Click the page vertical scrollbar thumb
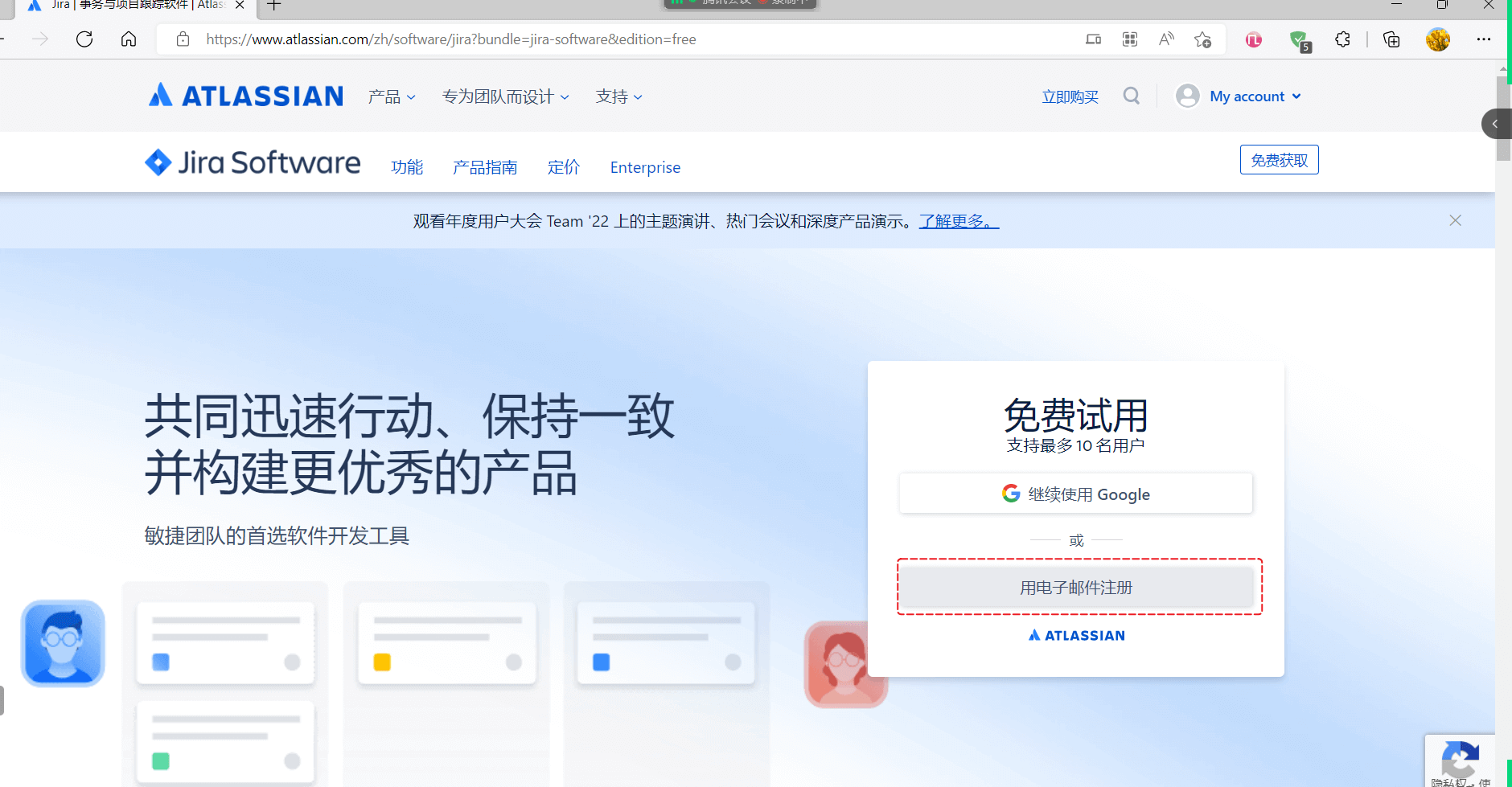The height and width of the screenshot is (787, 1512). pos(1503,119)
